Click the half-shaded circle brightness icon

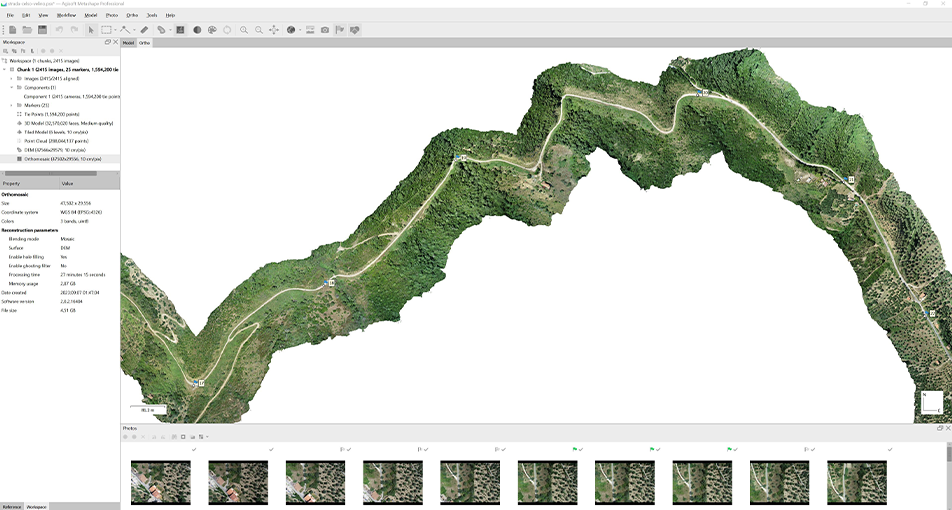tap(197, 30)
